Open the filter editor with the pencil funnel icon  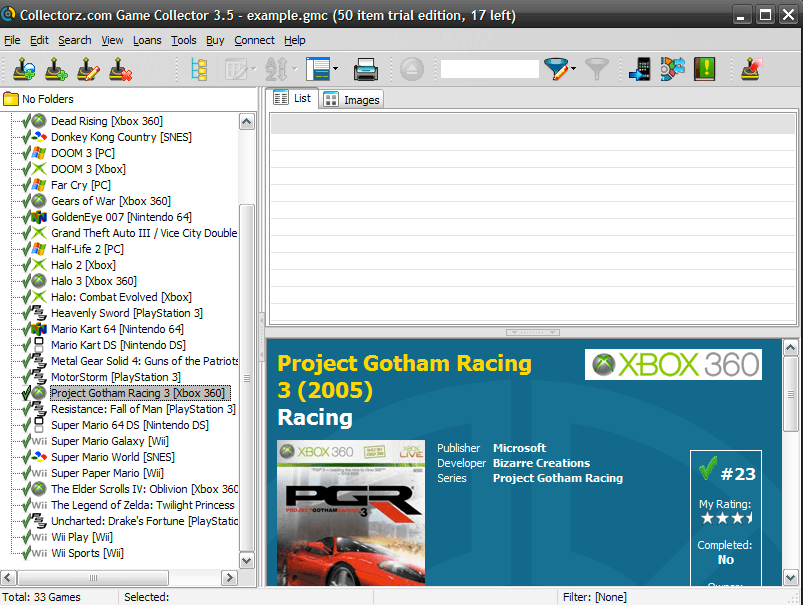(556, 69)
